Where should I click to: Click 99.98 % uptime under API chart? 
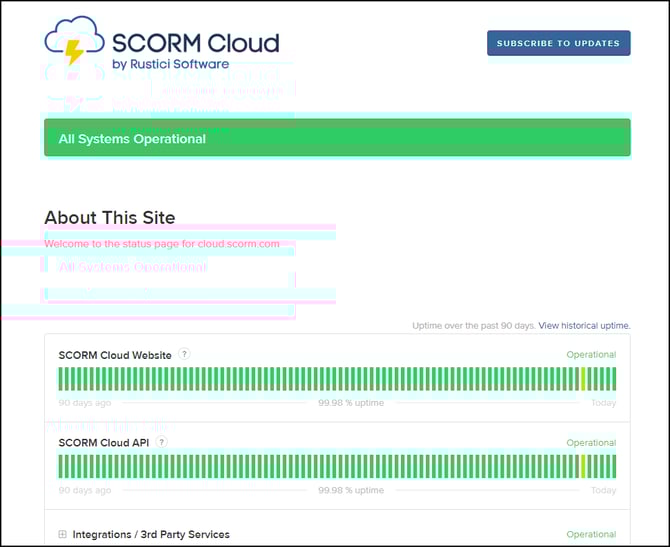(351, 490)
